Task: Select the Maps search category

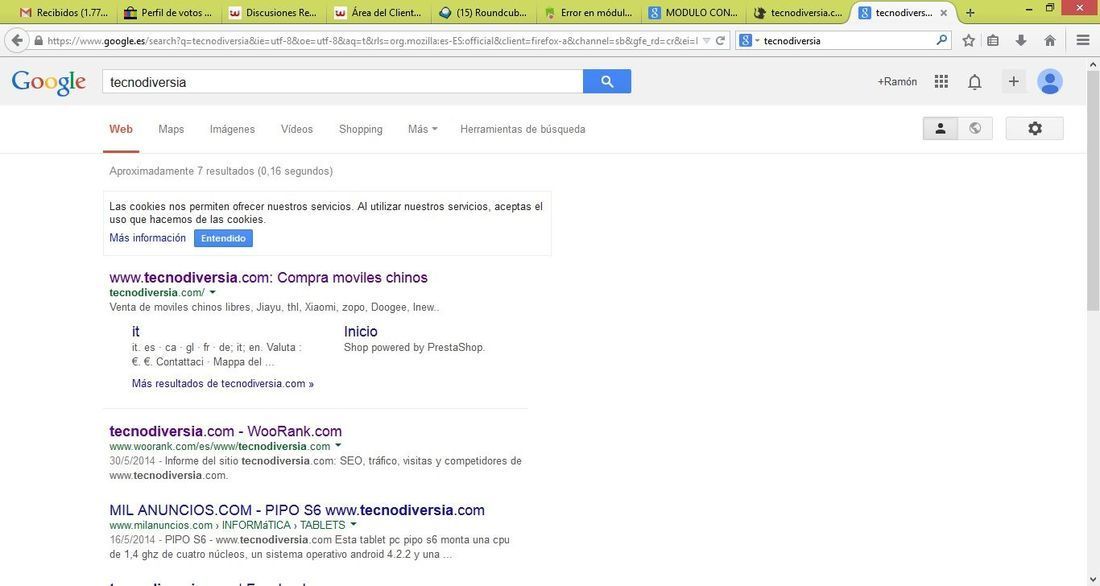Action: coord(171,129)
